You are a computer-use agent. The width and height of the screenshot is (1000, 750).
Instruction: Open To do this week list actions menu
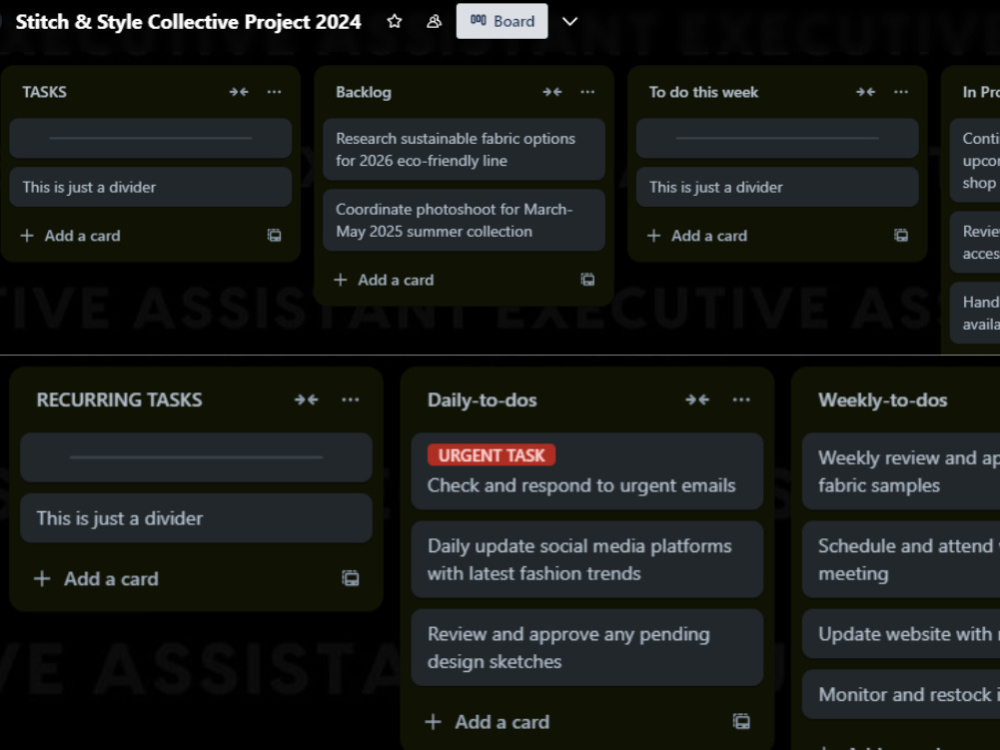tap(901, 92)
